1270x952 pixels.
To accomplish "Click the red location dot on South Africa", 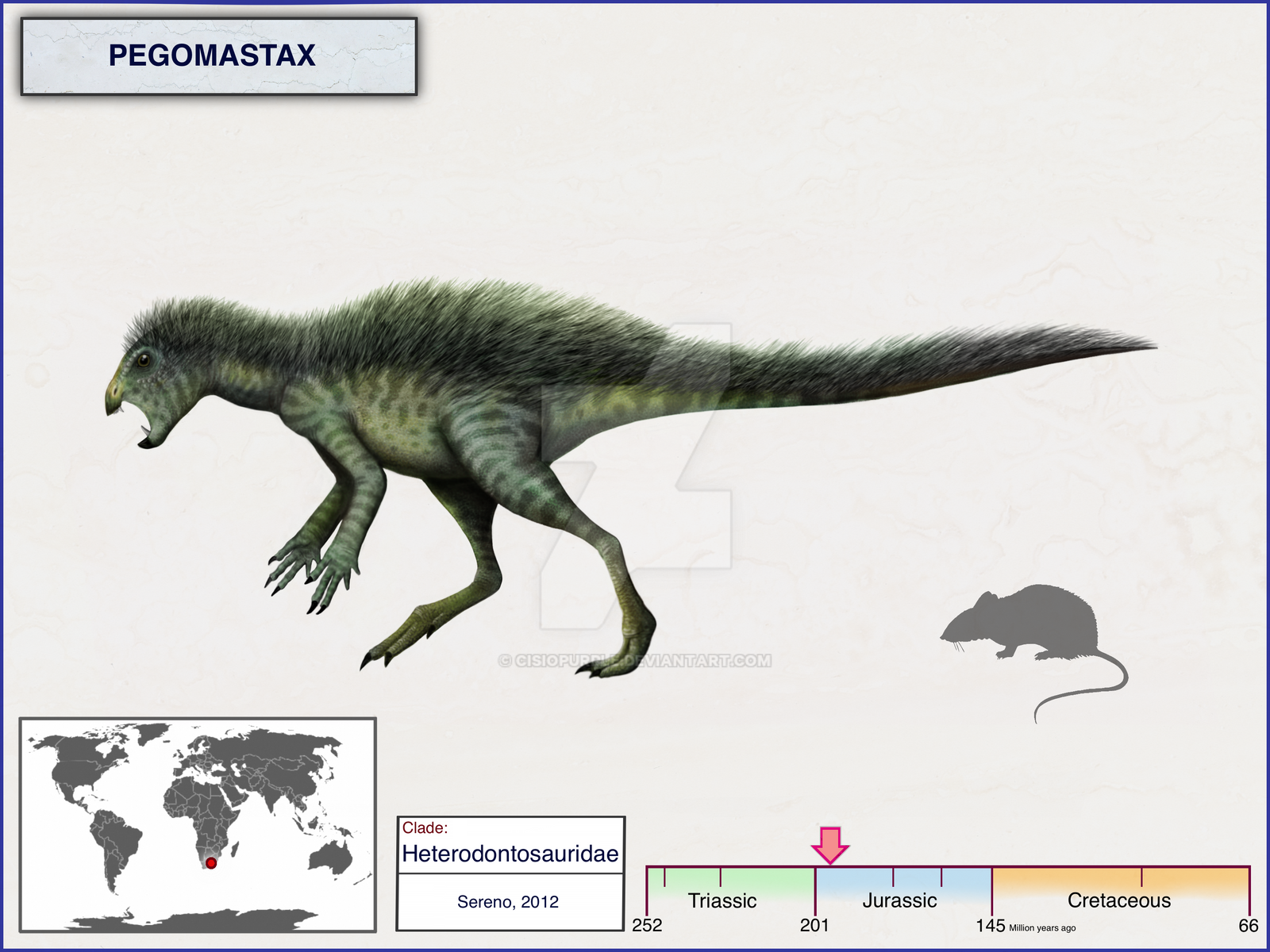I will [x=211, y=863].
